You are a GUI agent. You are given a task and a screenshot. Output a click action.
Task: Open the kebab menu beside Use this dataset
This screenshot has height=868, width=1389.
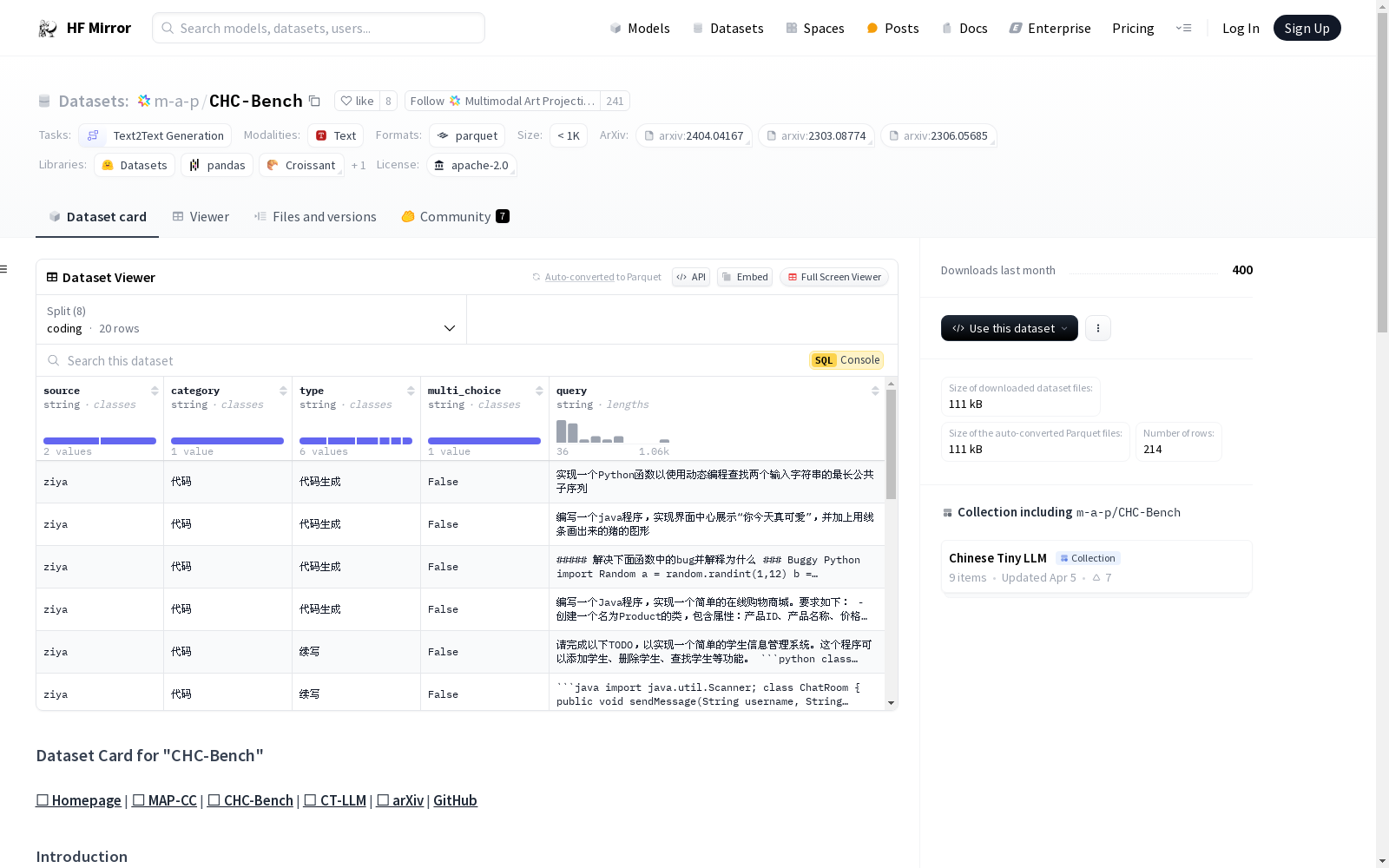tap(1098, 328)
